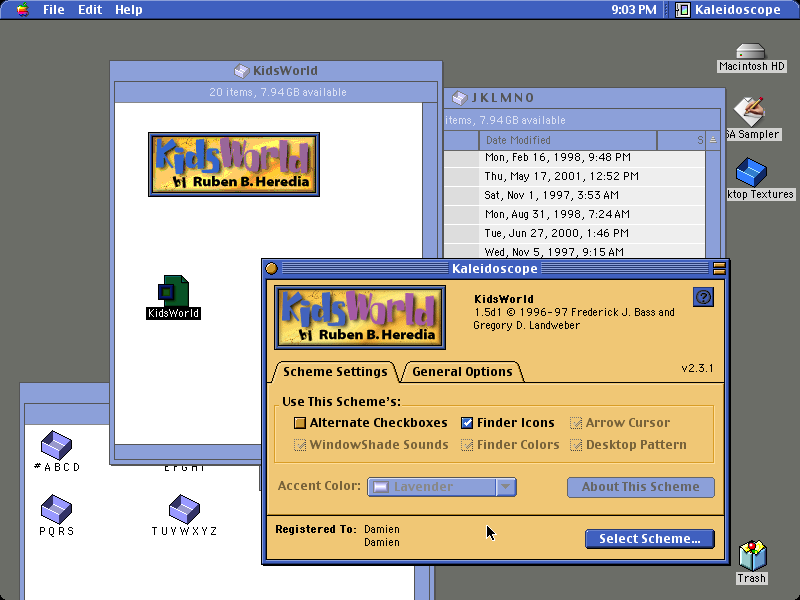Open the Kaleidoscope application menu
Viewport: 800px width, 600px height.
pyautogui.click(x=728, y=10)
